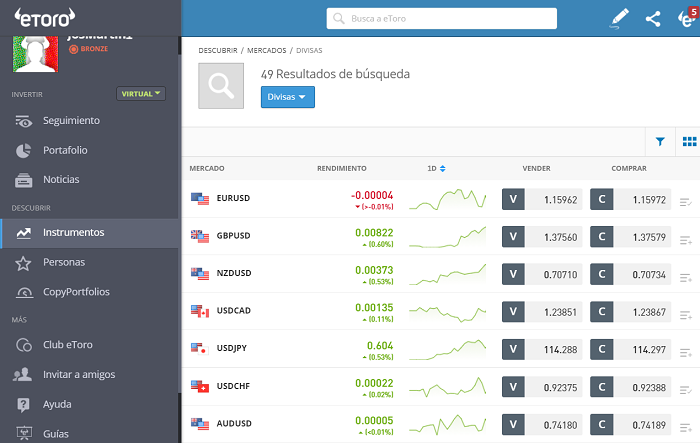Screen dimensions: 700x443
Task: Click the eToro logo in sidebar
Action: click(x=45, y=18)
